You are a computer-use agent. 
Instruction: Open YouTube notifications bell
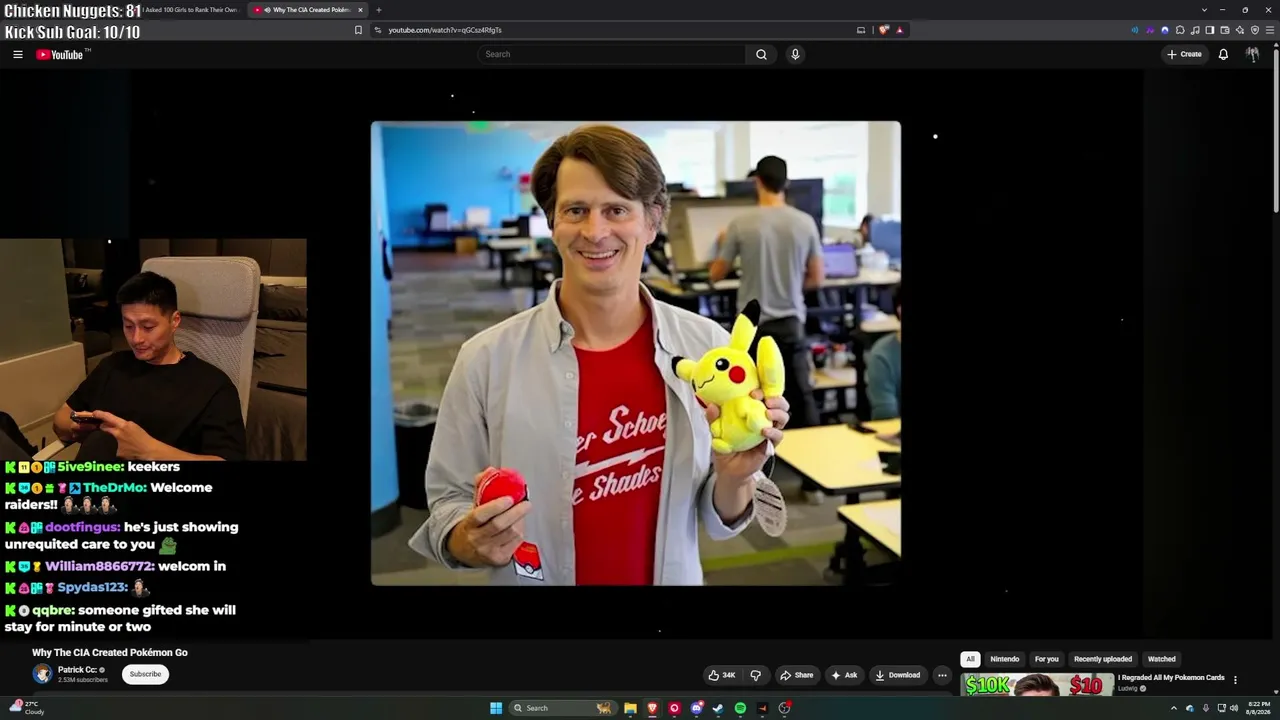1223,54
